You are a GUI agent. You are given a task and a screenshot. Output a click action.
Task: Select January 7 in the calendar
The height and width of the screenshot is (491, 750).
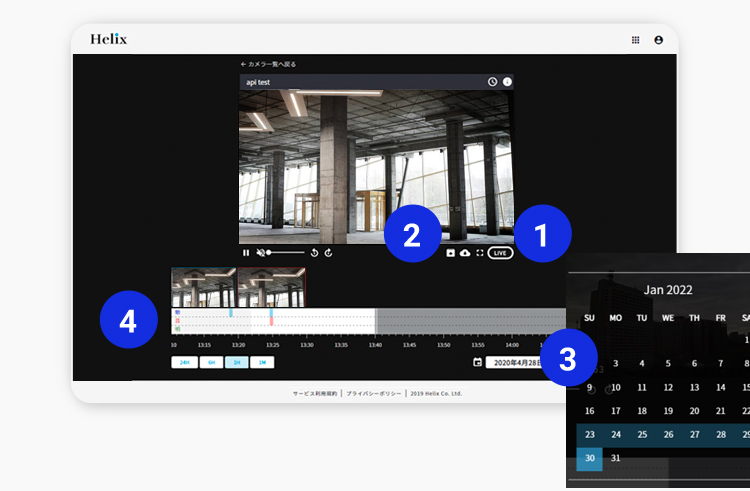721,364
